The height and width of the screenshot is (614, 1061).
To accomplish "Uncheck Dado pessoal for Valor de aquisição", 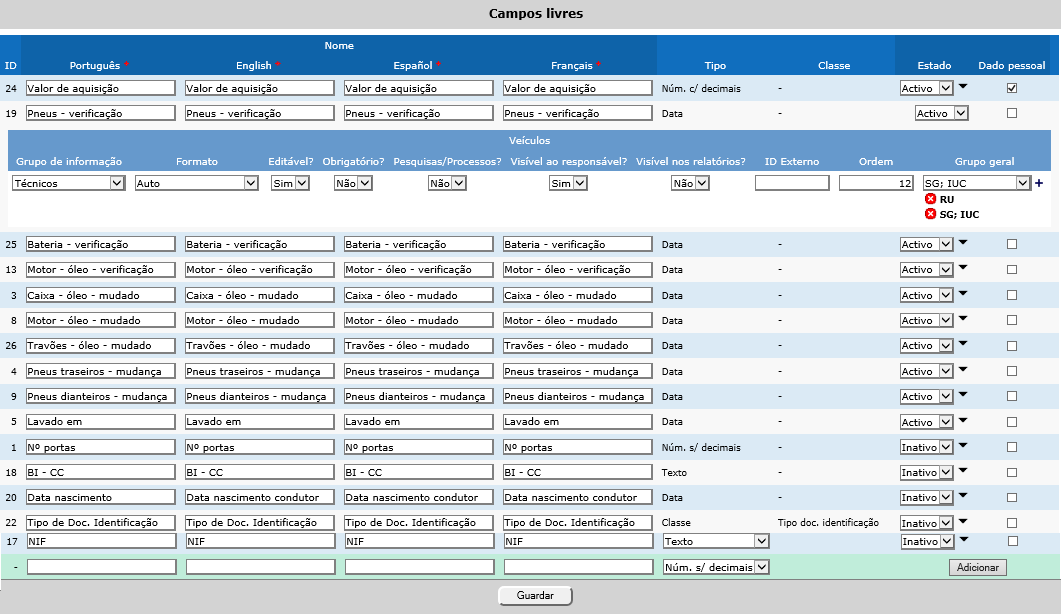I will 1012,88.
